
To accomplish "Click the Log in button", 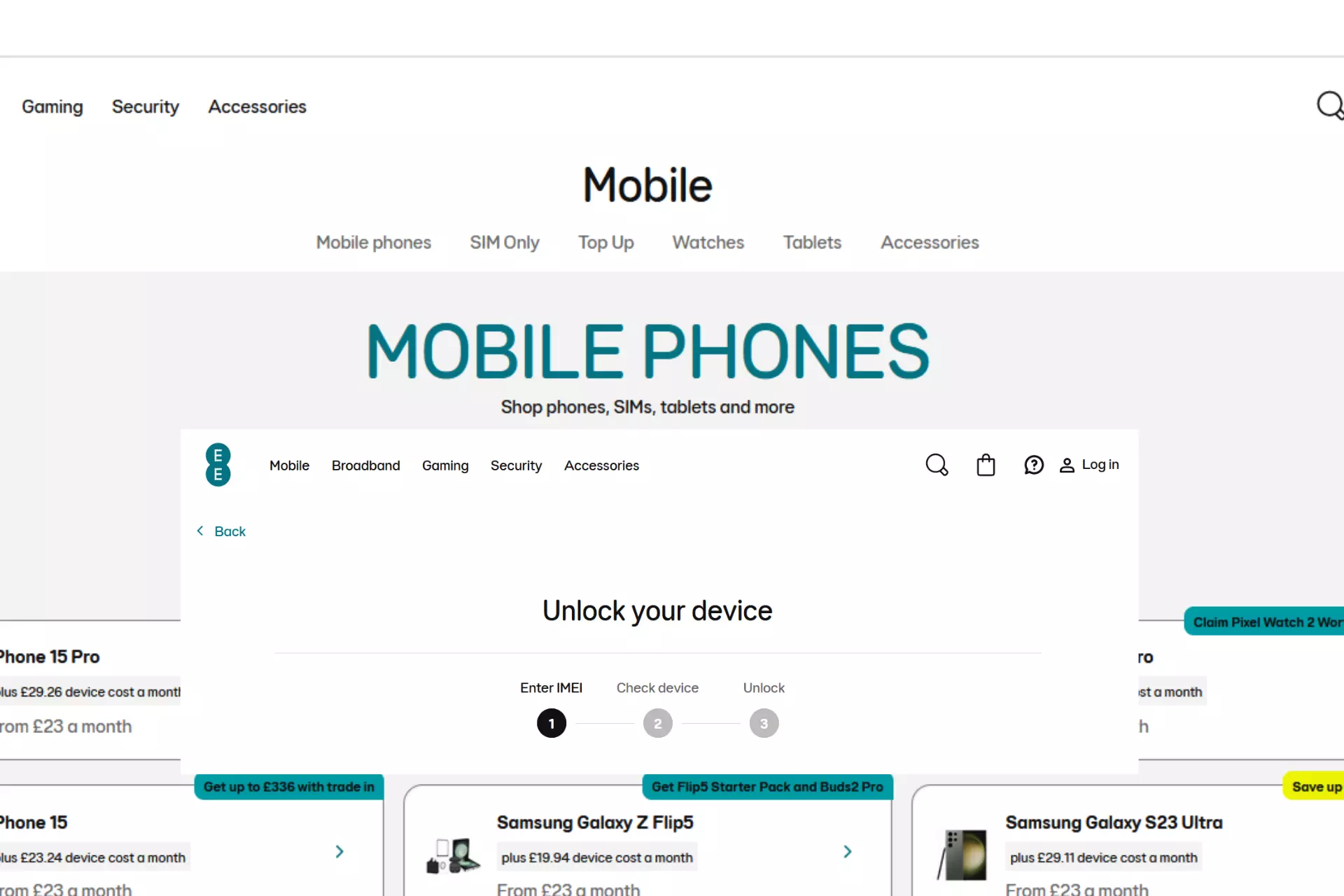I will coord(1088,464).
